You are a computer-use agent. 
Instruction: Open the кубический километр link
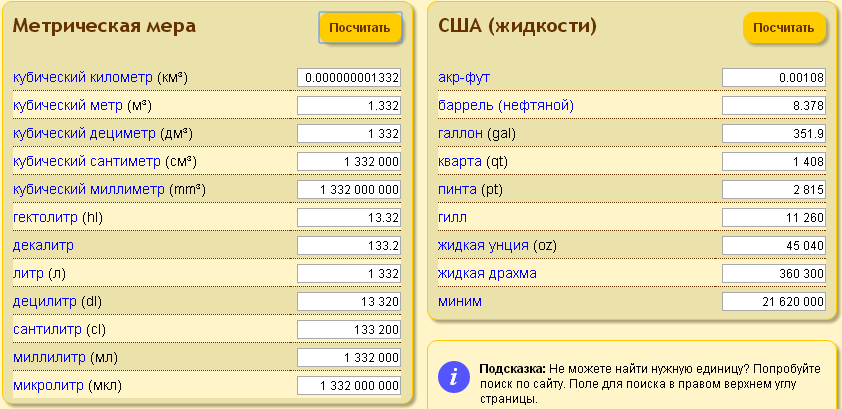[x=83, y=77]
